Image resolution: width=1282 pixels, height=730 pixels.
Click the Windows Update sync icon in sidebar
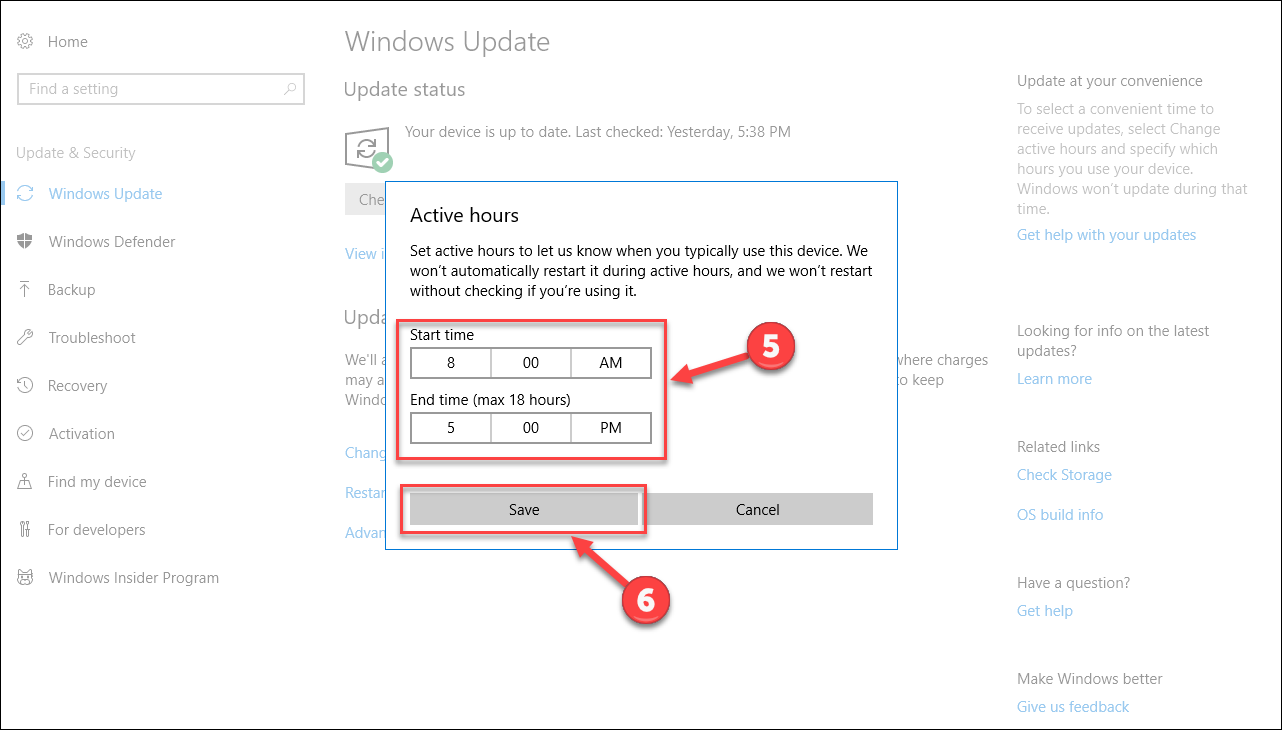(26, 194)
